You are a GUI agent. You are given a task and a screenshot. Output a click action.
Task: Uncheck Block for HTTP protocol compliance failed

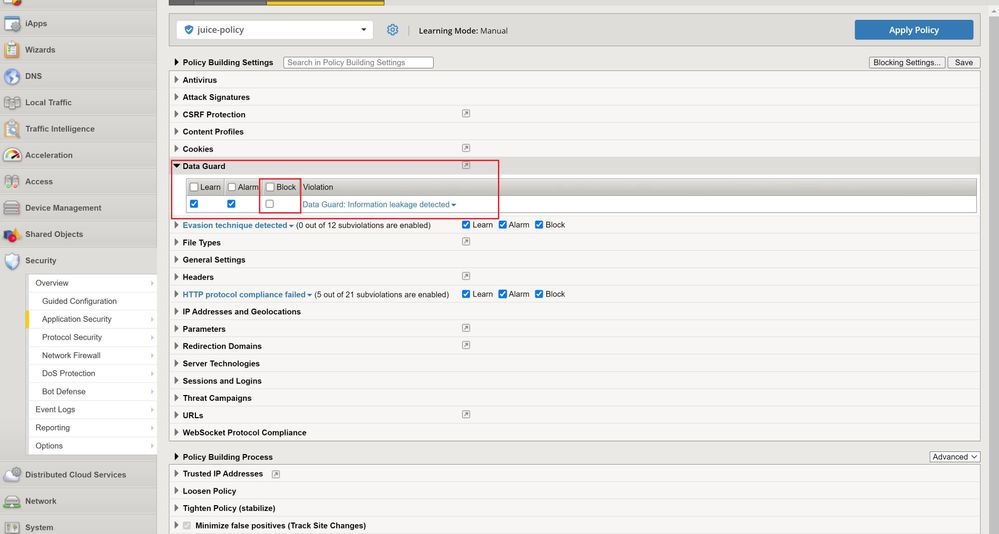[x=539, y=294]
